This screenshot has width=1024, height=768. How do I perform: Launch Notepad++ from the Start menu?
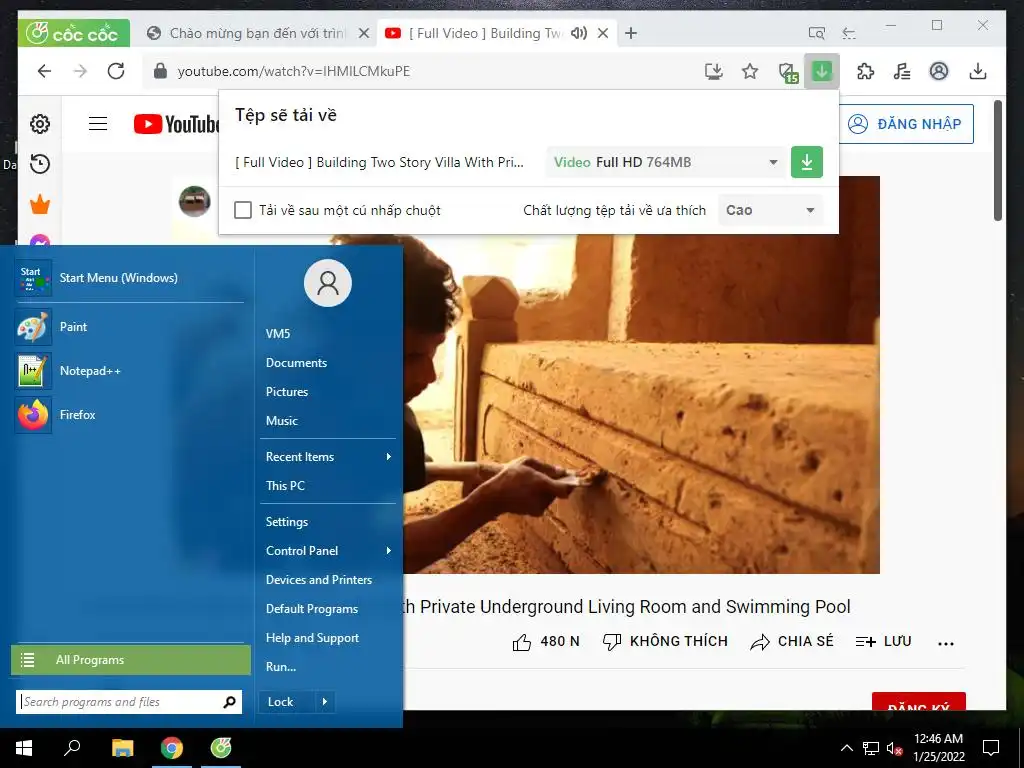[129, 370]
